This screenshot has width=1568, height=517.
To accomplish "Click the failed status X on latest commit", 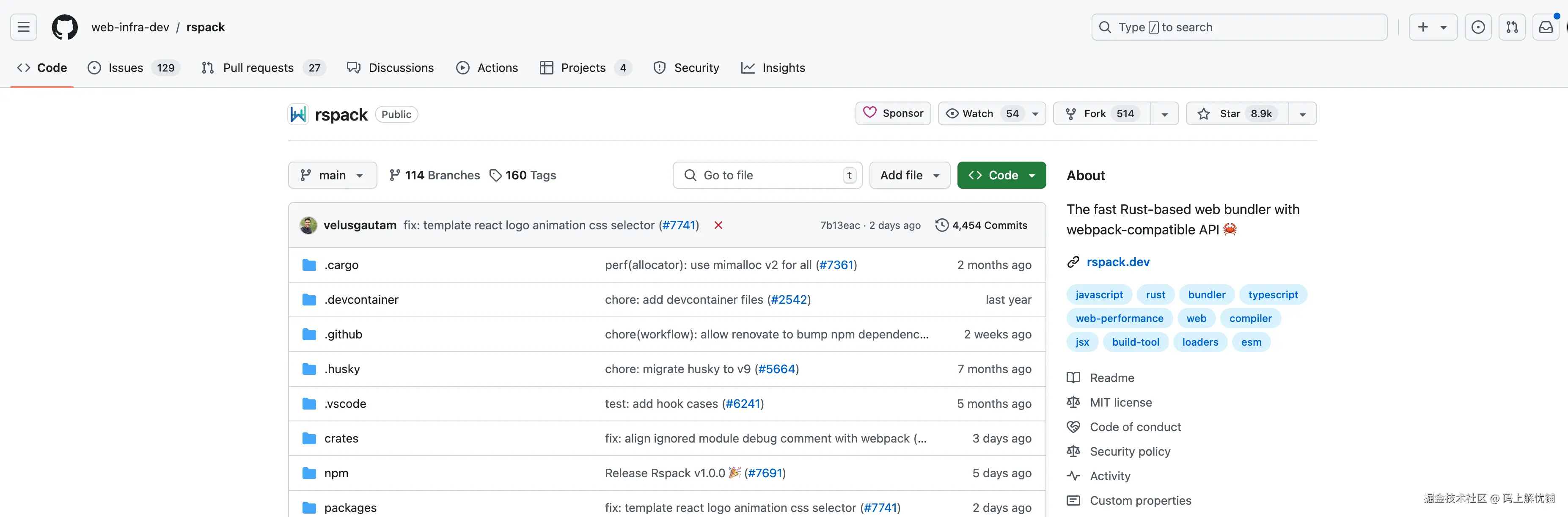I will point(718,225).
